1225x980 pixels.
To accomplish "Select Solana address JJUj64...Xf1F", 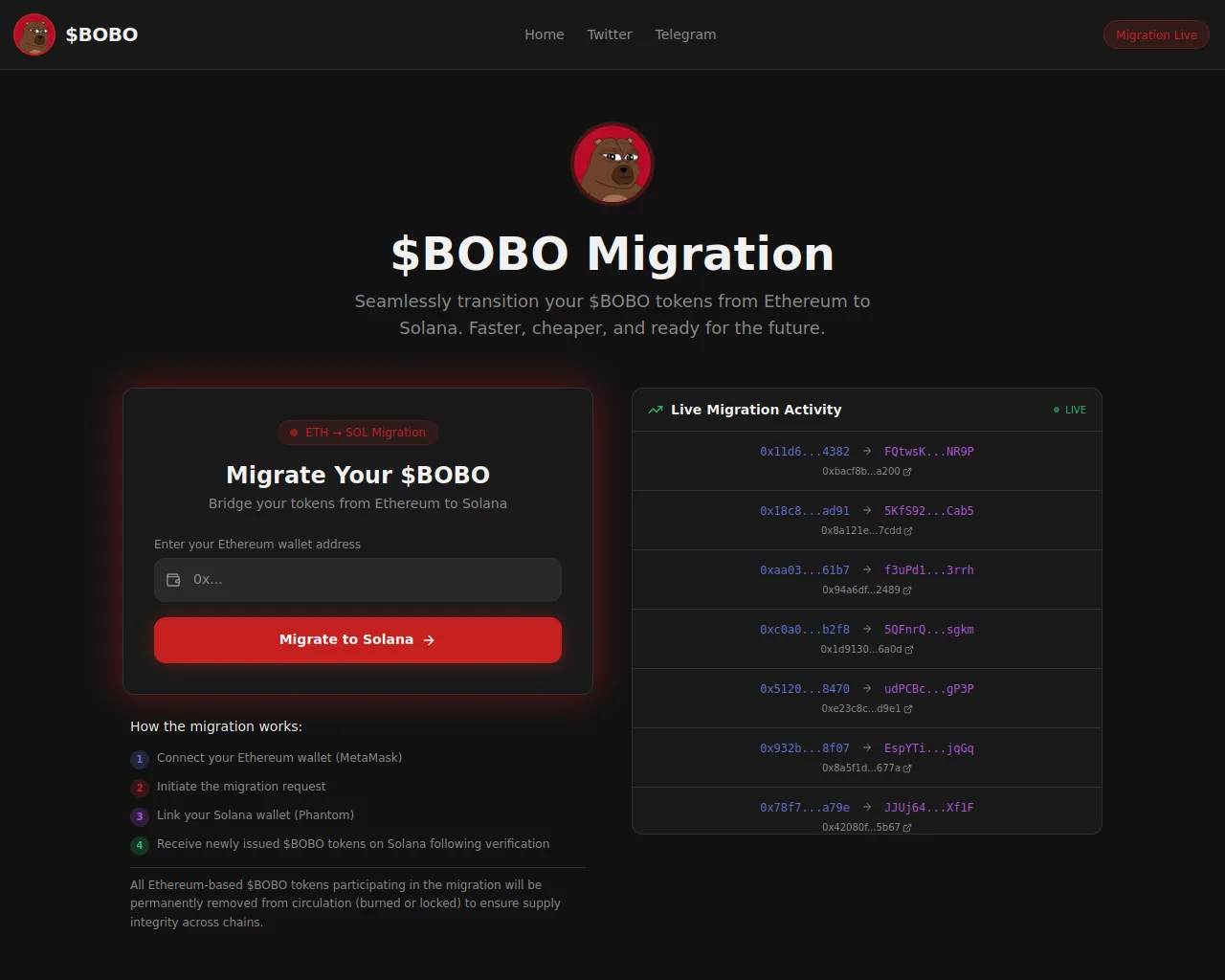I will point(929,808).
